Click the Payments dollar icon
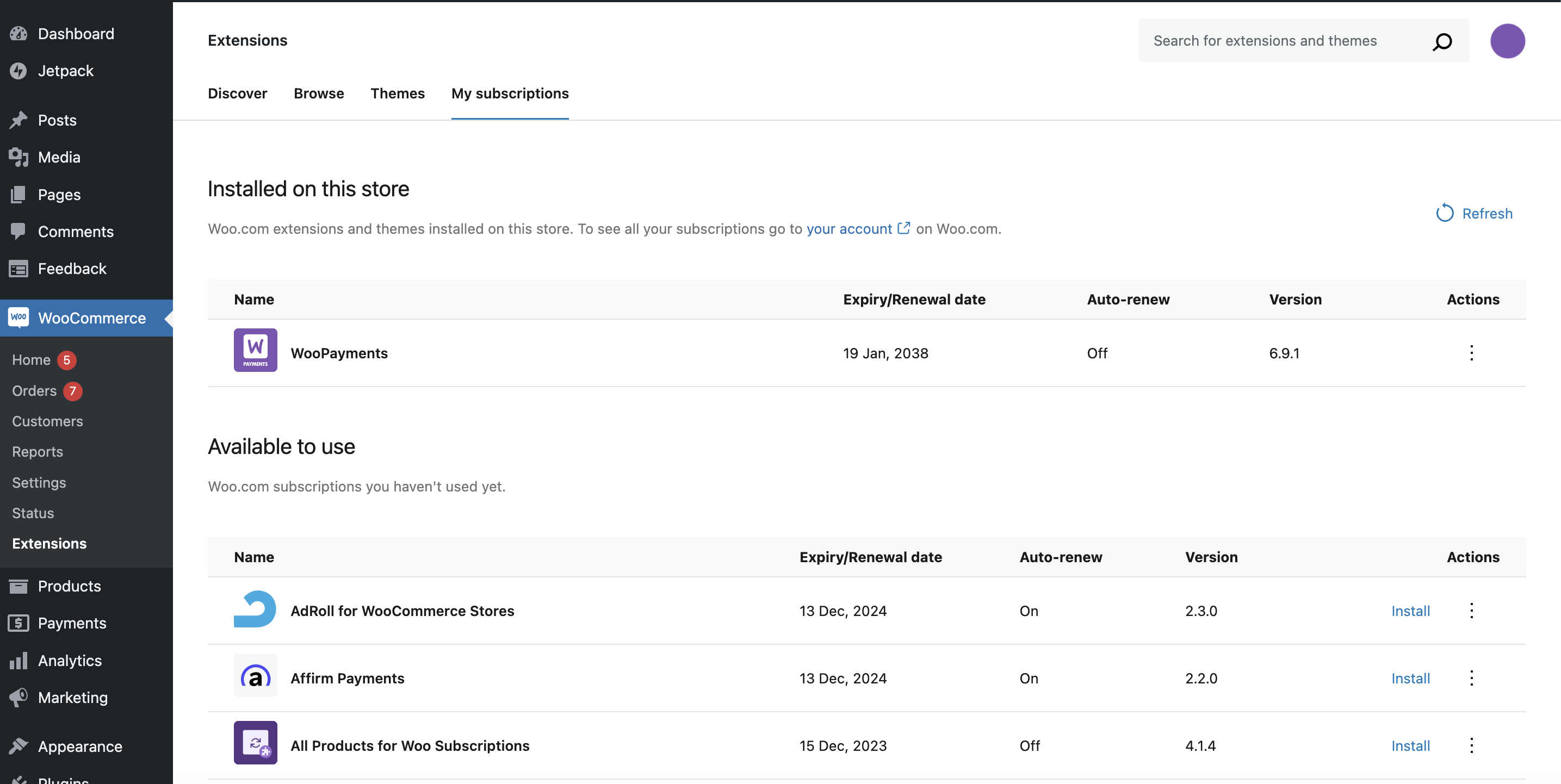The width and height of the screenshot is (1561, 784). coord(18,622)
